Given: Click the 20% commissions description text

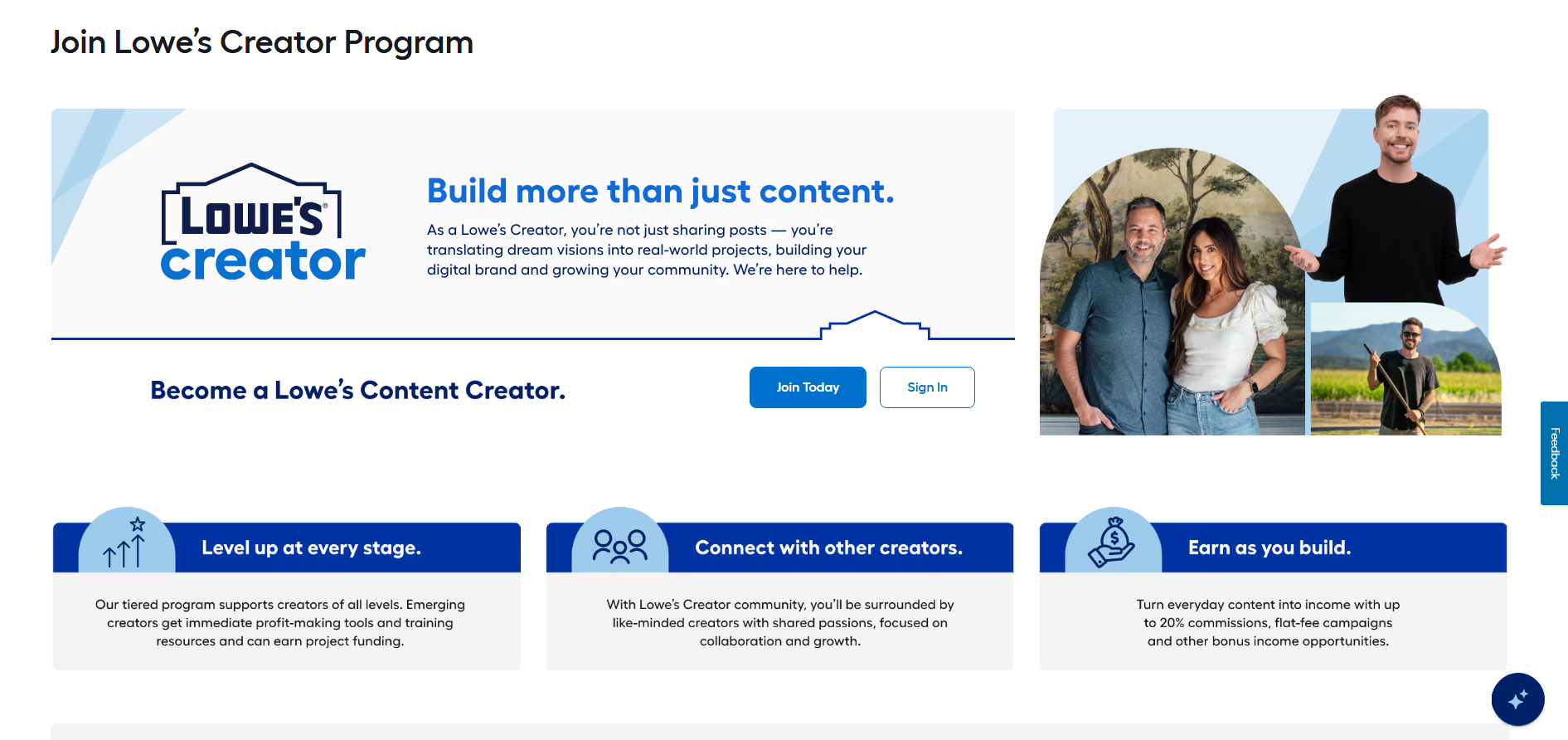Looking at the screenshot, I should pyautogui.click(x=1267, y=622).
